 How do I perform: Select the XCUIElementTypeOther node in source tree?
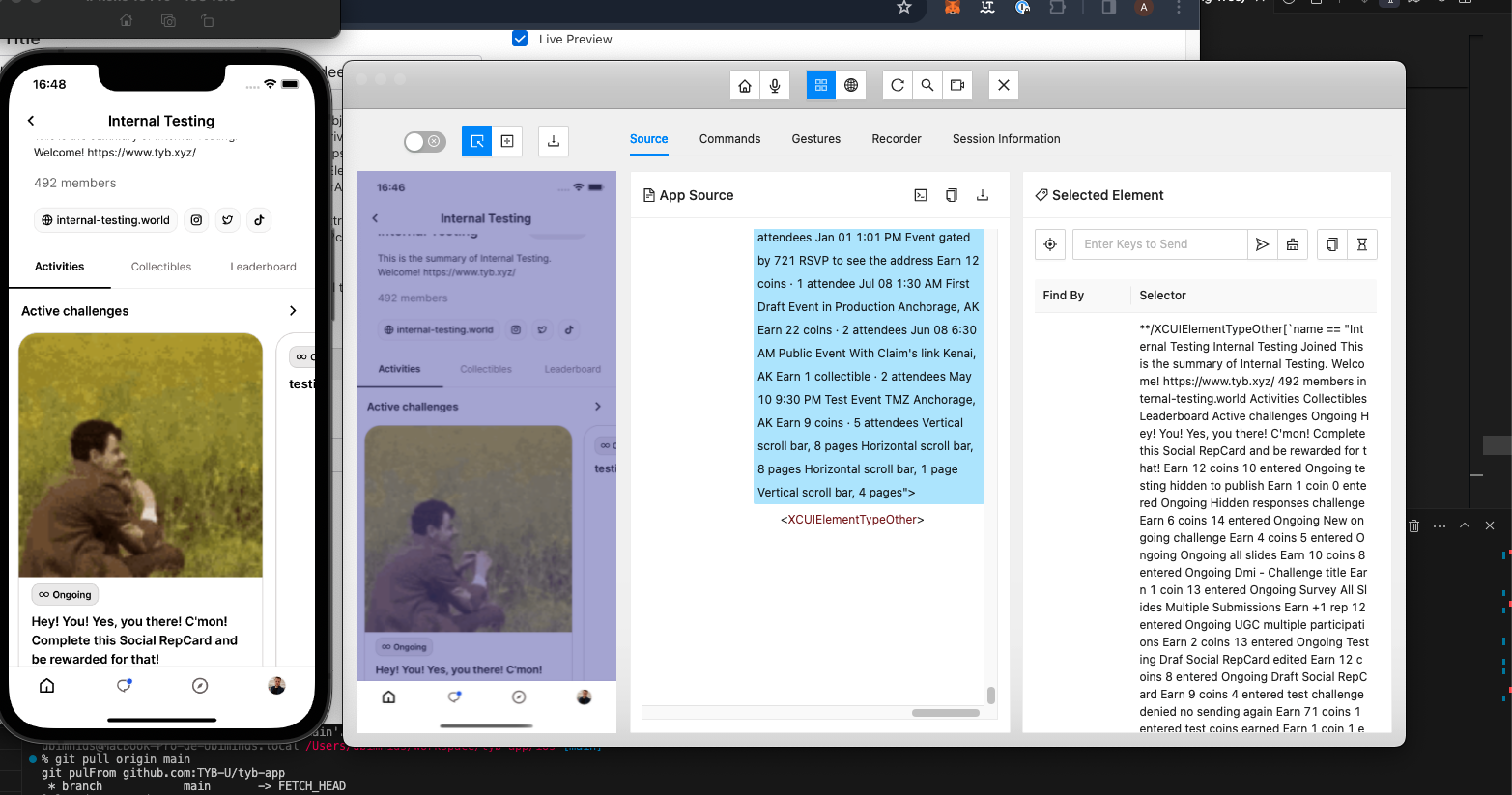852,520
